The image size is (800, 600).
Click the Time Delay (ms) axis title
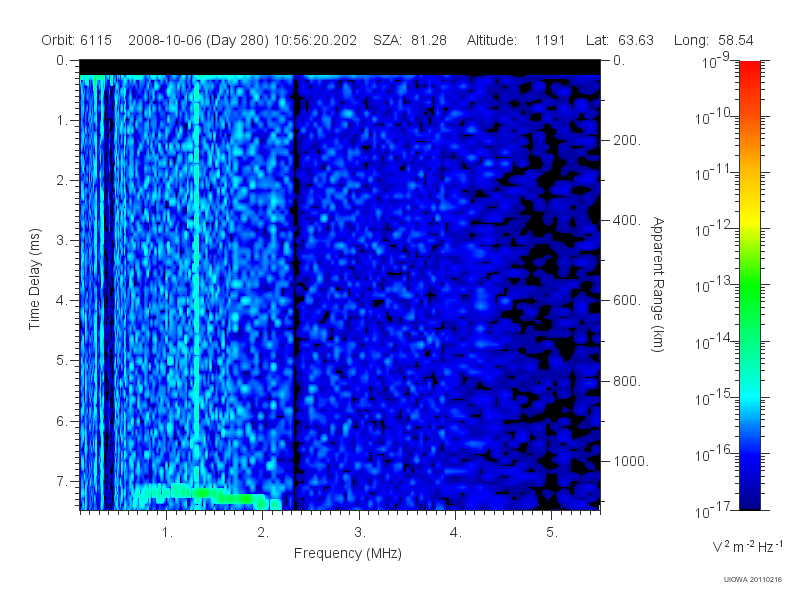coord(34,279)
